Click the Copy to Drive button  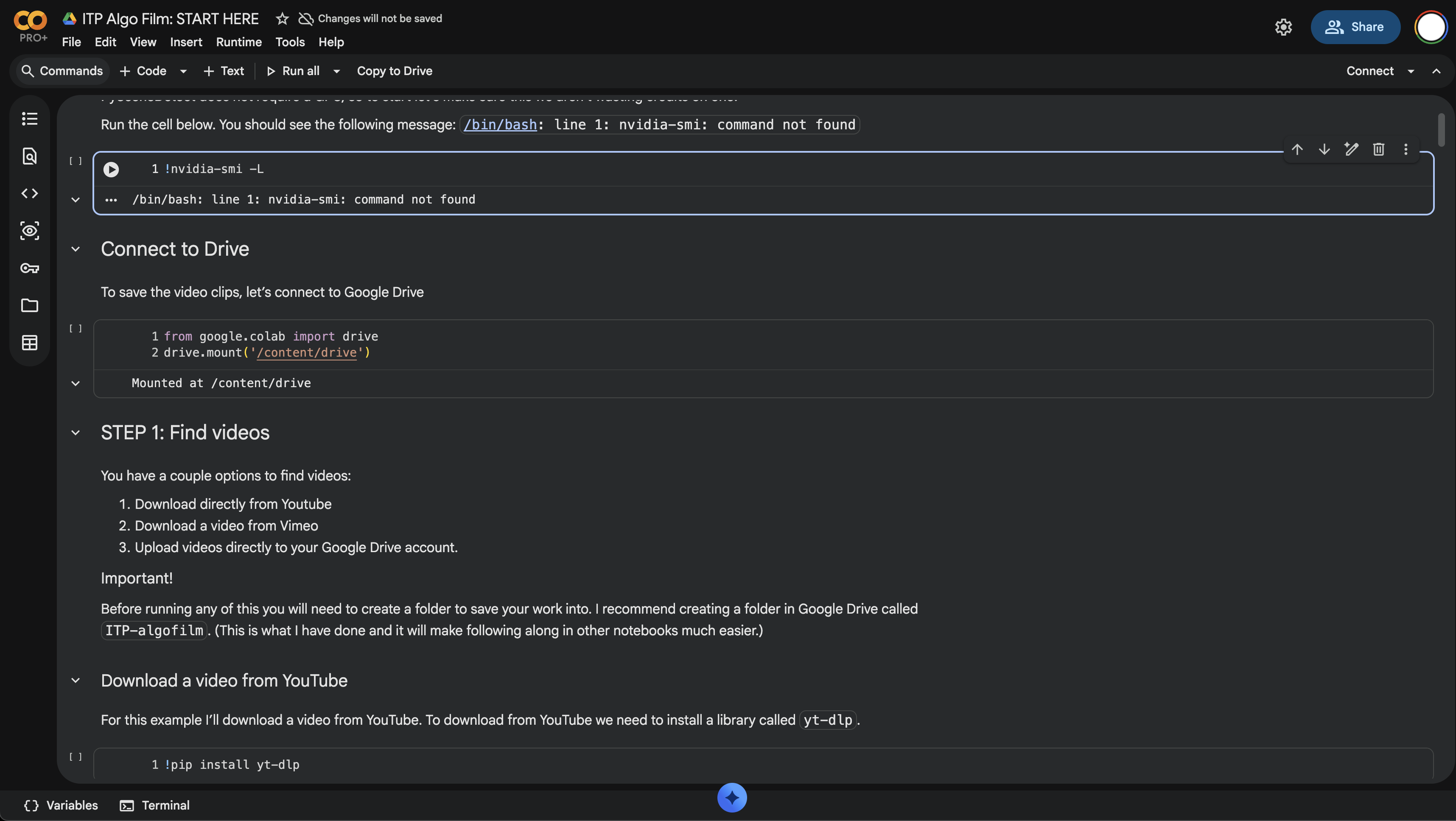point(394,71)
